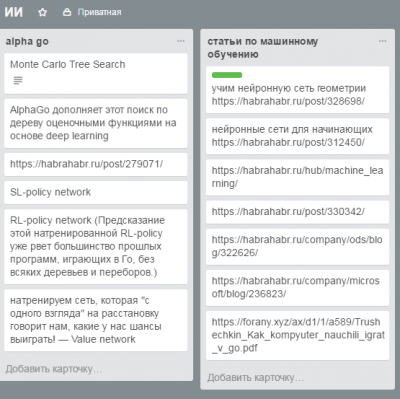
Task: Open нейронные сети для начинающих card
Action: (x=297, y=136)
